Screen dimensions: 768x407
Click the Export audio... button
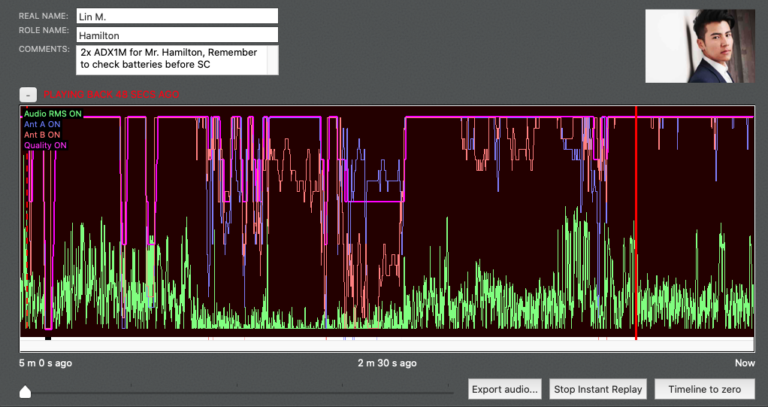click(x=505, y=388)
